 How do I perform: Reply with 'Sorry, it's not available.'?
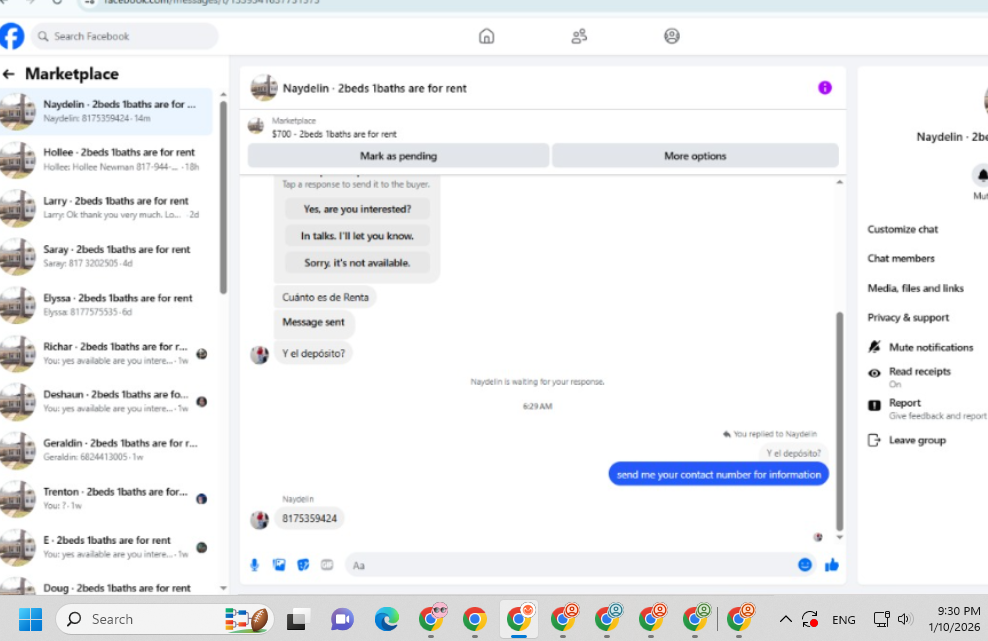coord(357,263)
